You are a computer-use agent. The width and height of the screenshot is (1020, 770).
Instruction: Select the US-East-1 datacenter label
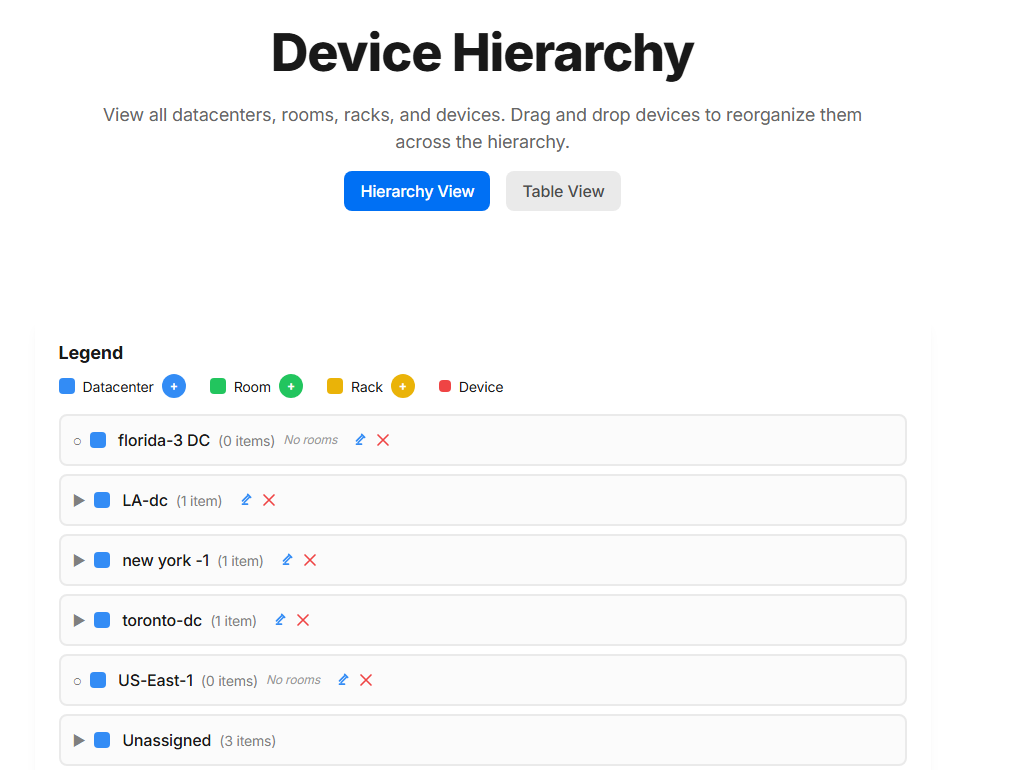[155, 680]
